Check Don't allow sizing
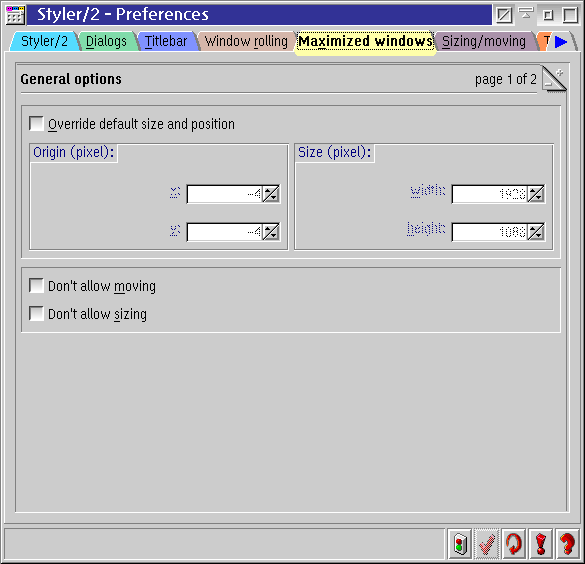 (x=37, y=314)
